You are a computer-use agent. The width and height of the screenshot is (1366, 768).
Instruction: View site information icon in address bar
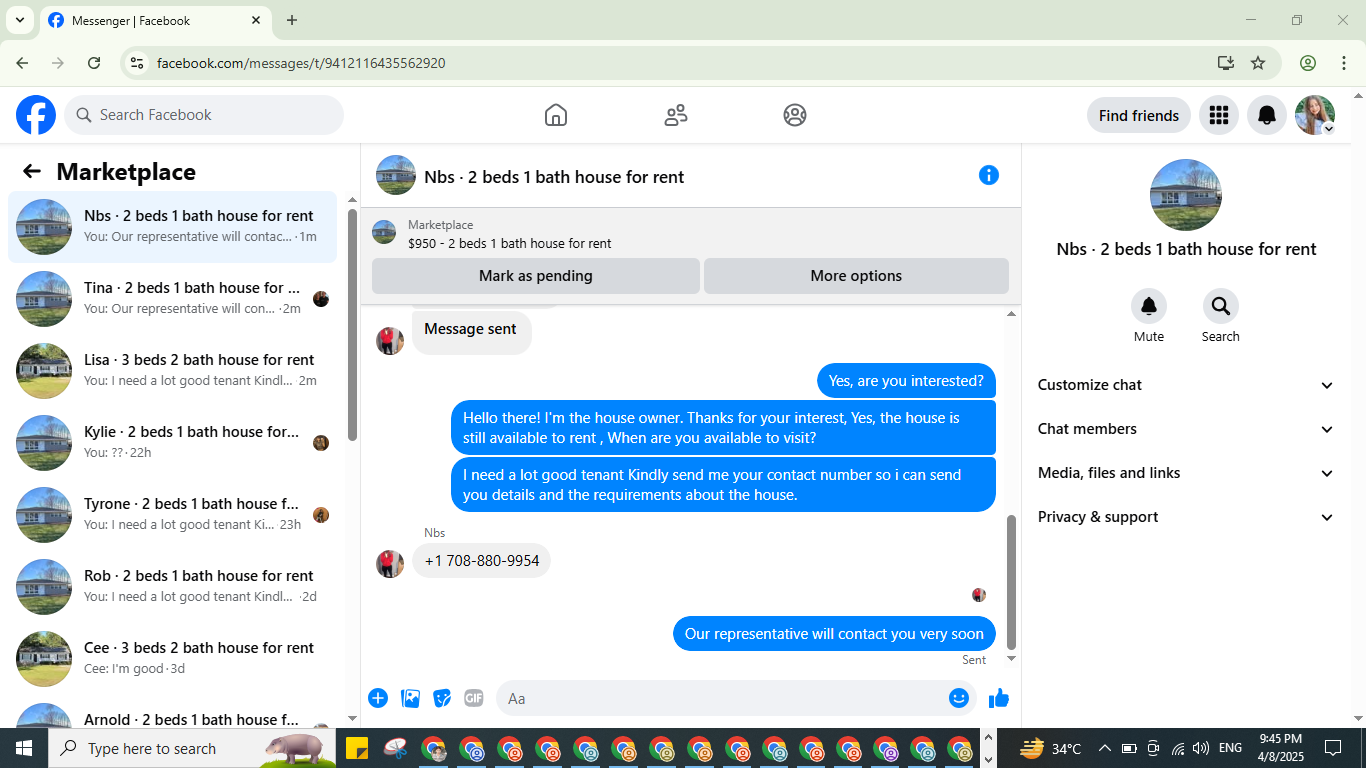coord(138,63)
